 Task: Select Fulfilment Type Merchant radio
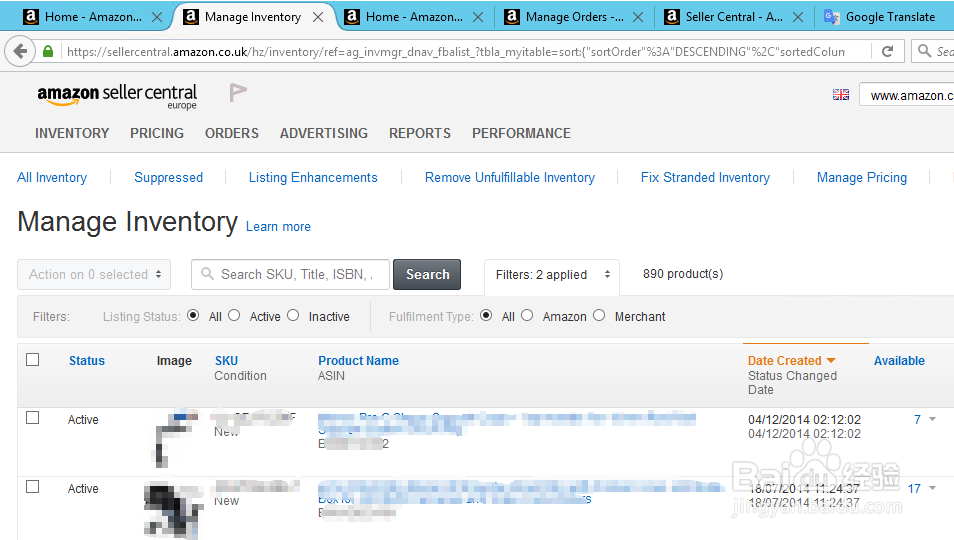[x=599, y=316]
